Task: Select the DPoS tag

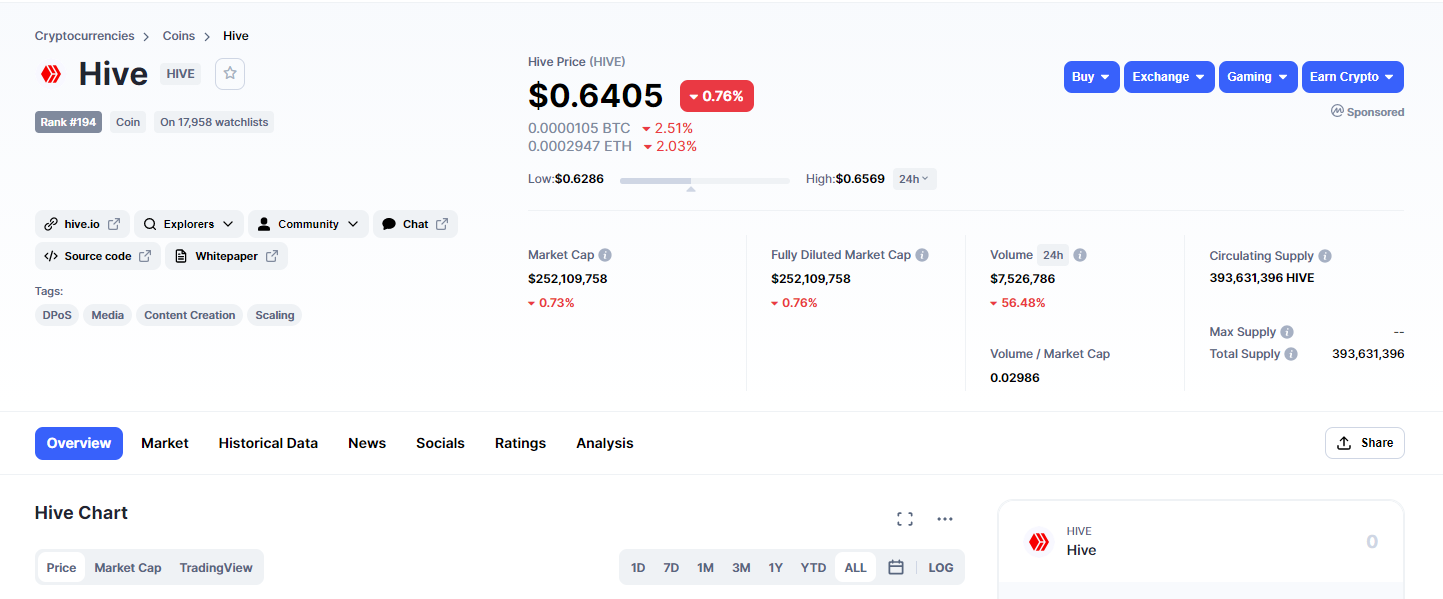Action: tap(57, 315)
